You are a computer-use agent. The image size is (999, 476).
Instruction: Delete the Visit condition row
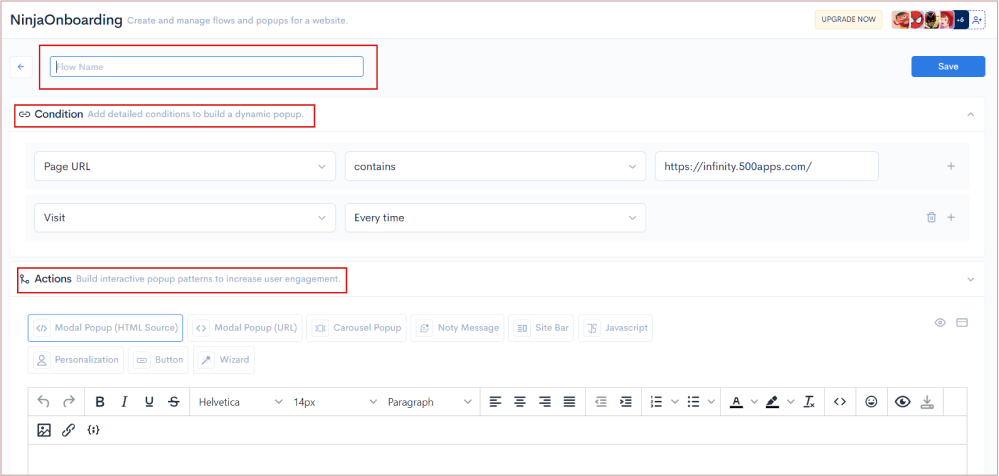pos(931,217)
